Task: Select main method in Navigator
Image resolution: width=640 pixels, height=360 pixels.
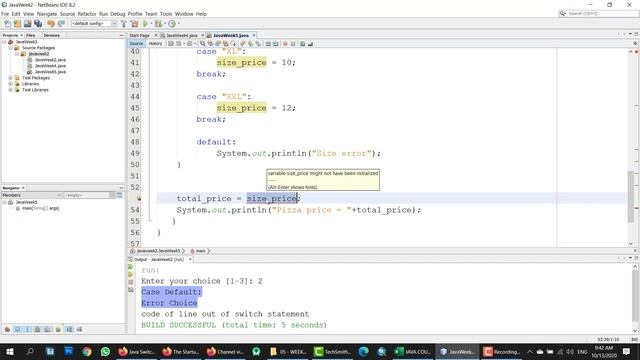Action: (40, 208)
